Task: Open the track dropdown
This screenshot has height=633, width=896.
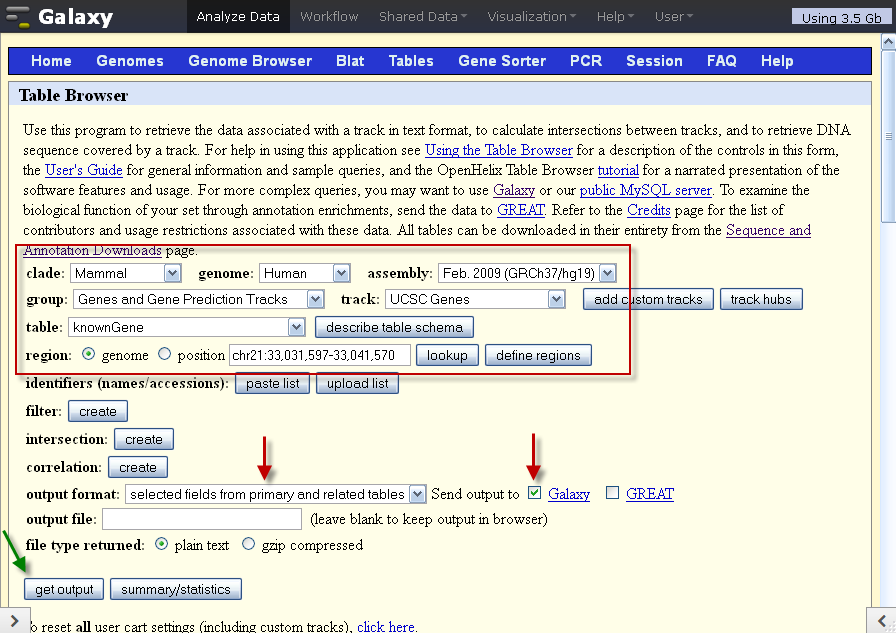Action: [475, 299]
